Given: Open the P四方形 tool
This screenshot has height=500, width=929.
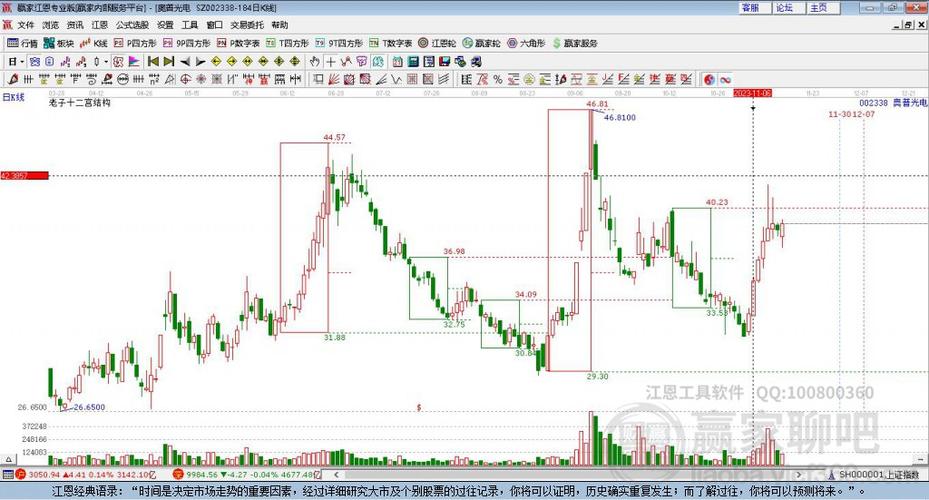Looking at the screenshot, I should 134,43.
